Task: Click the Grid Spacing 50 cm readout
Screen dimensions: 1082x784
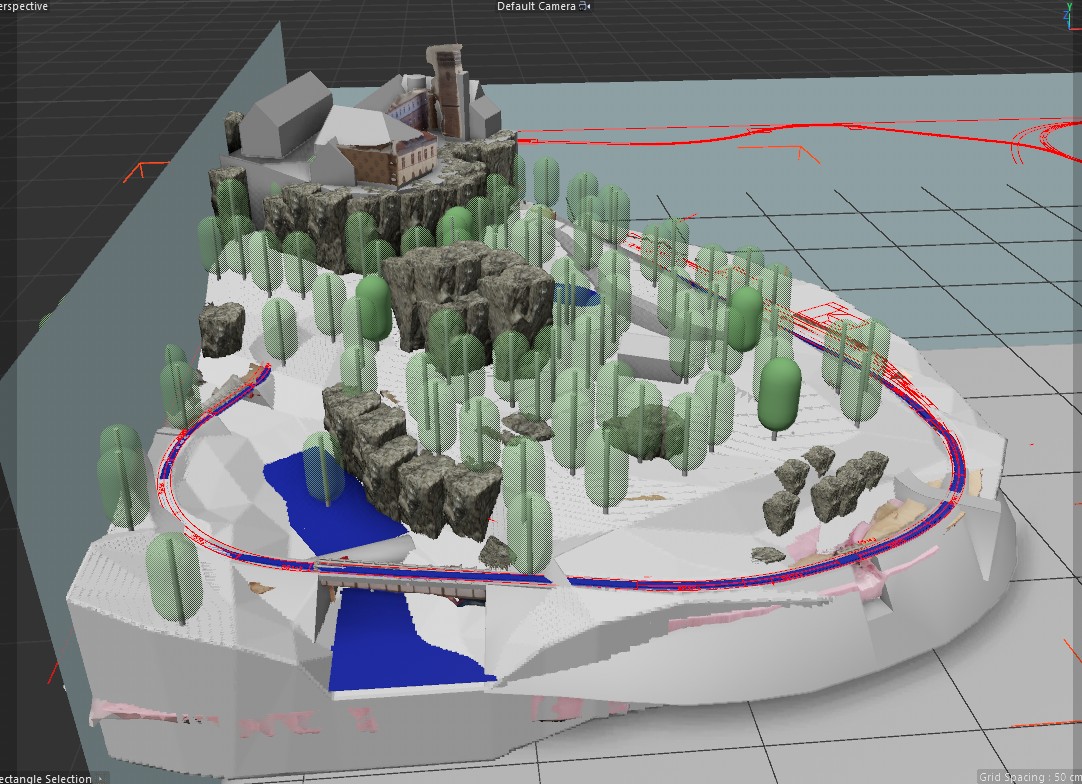Action: tap(1028, 777)
